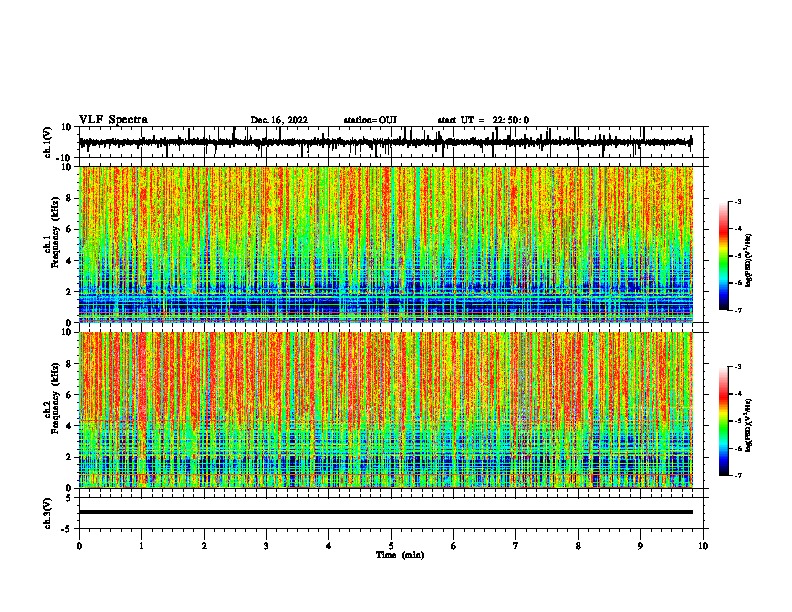
Task: Click the 'VLF Spectra' title text
Action: pyautogui.click(x=113, y=120)
